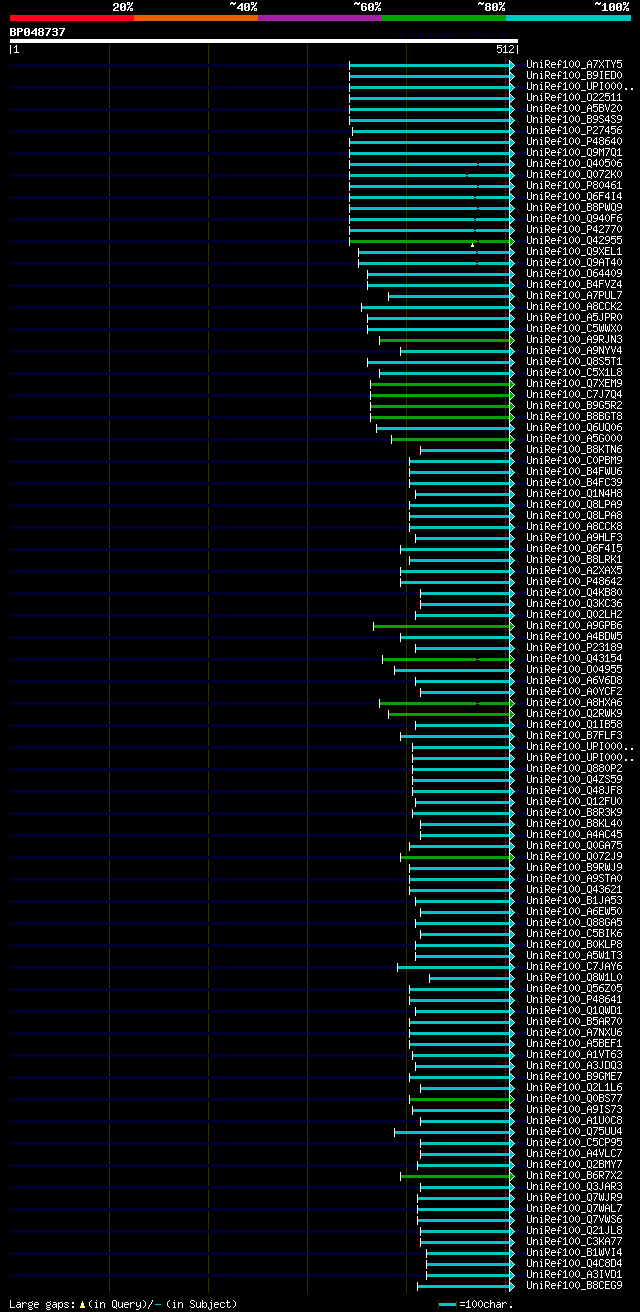
Task: Click the green alignment bar for UniRef100_Q43154
Action: tap(448, 658)
